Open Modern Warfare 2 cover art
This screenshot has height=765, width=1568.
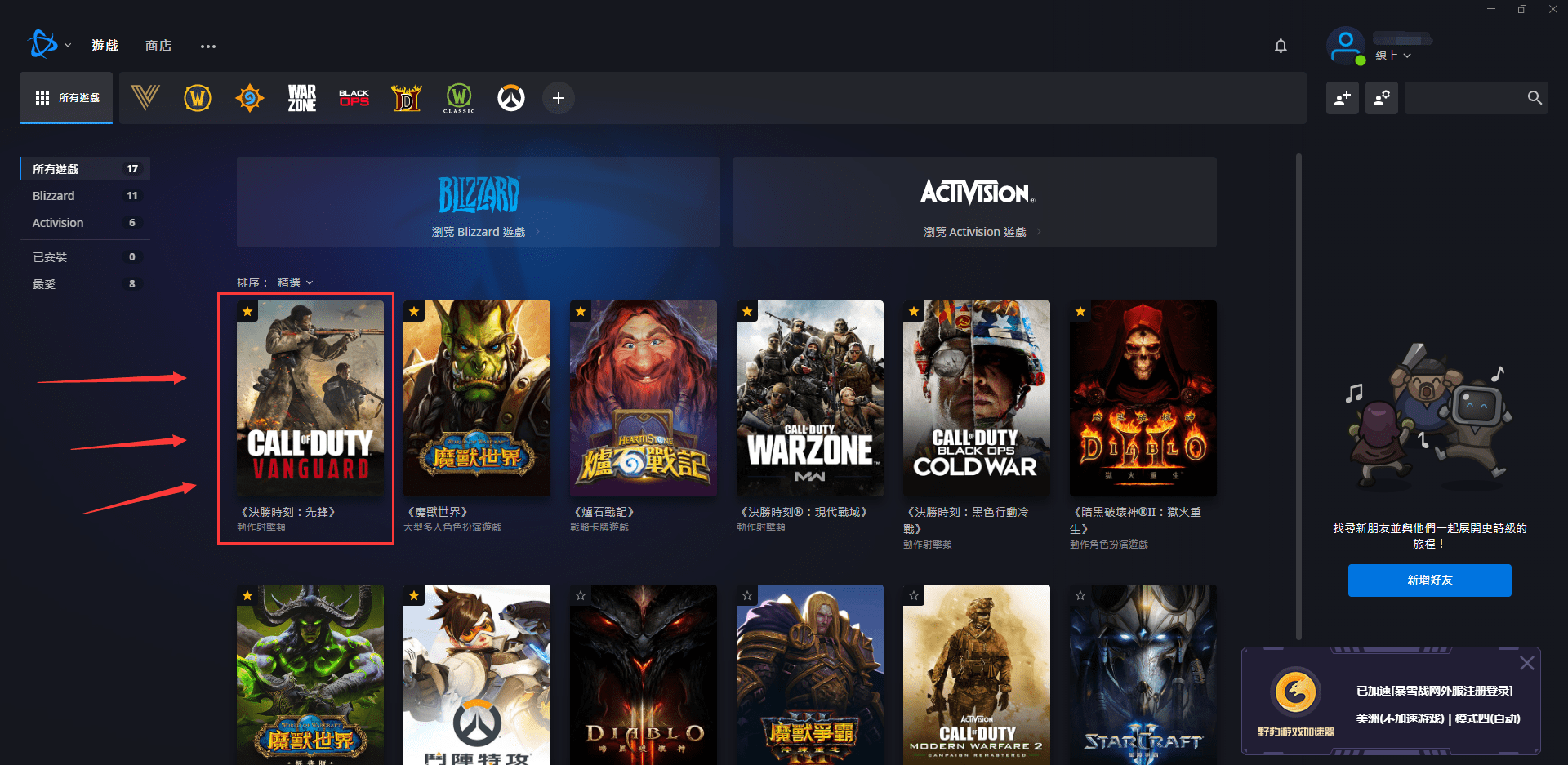pos(977,674)
